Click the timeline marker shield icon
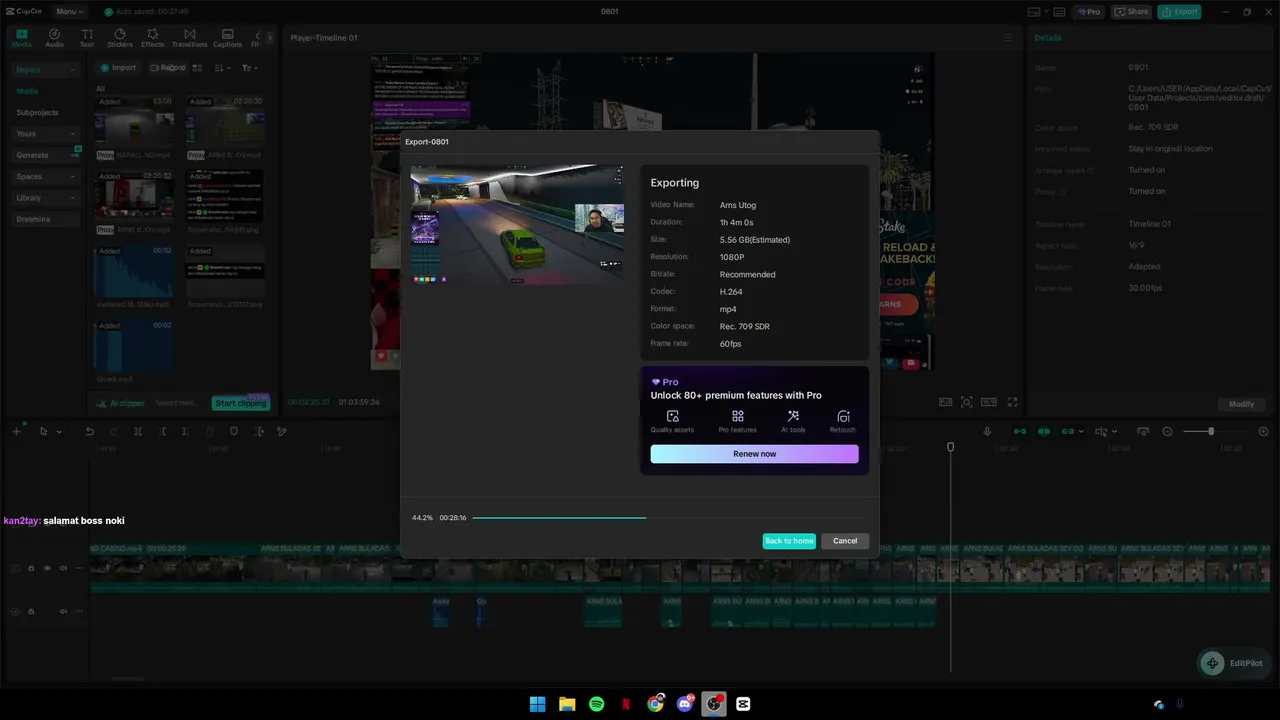 click(x=234, y=431)
